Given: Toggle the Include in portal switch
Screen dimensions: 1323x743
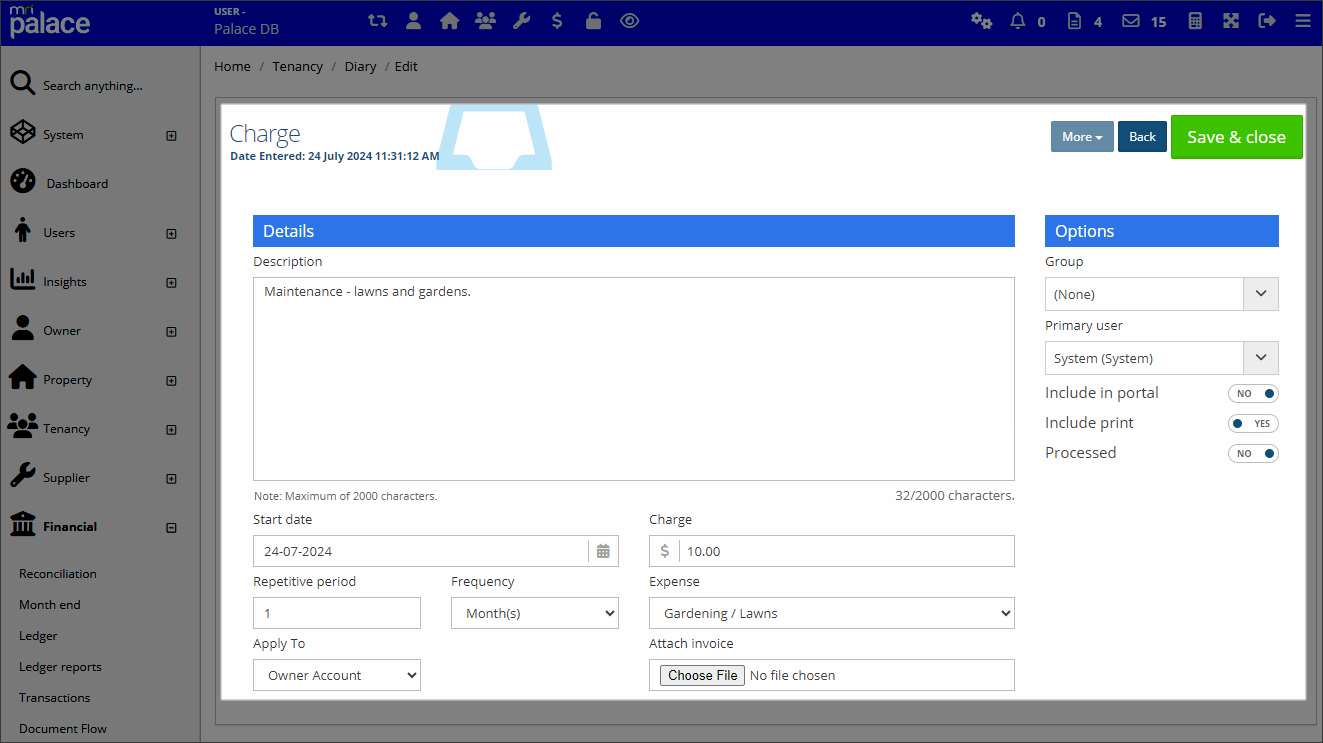Looking at the screenshot, I should click(x=1253, y=394).
